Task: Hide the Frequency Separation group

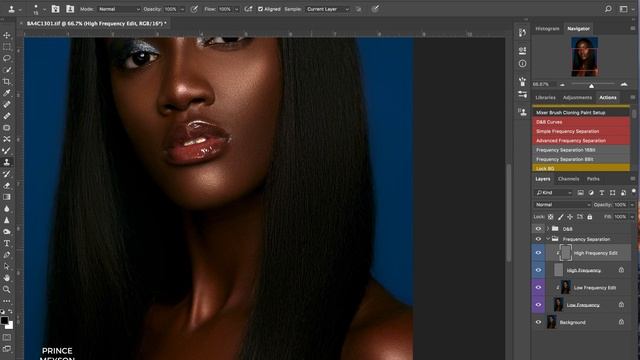Action: click(538, 239)
